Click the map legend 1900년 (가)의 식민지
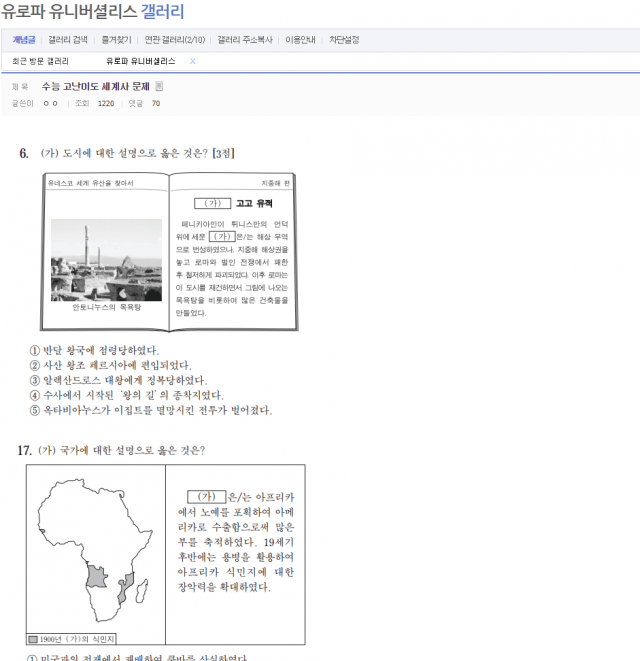Image resolution: width=640 pixels, height=661 pixels. pos(71,640)
